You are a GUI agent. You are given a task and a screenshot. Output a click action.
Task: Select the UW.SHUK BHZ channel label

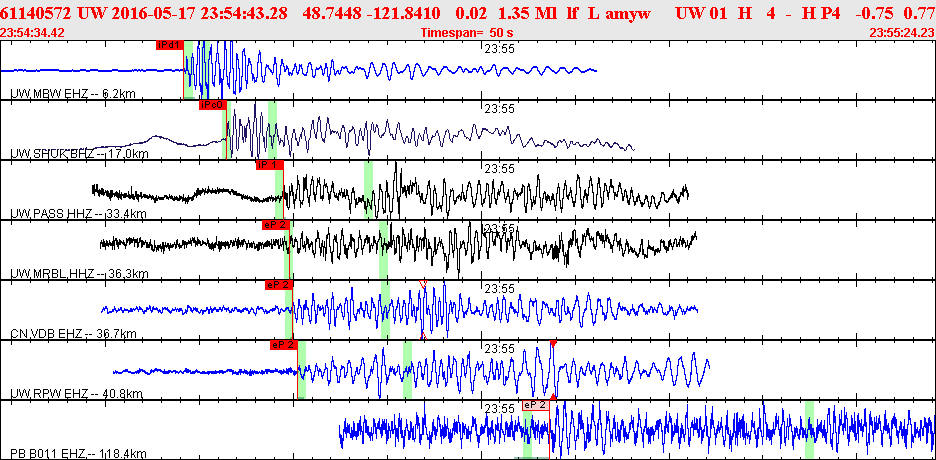coord(79,154)
